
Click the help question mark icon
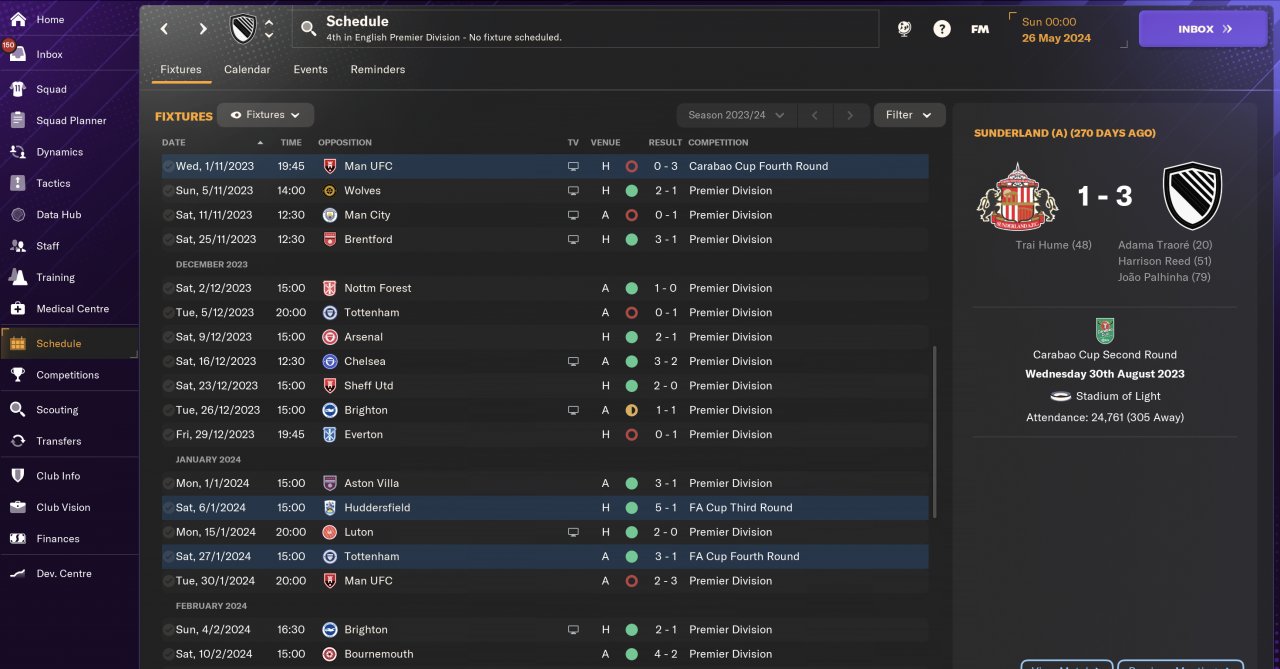[942, 29]
